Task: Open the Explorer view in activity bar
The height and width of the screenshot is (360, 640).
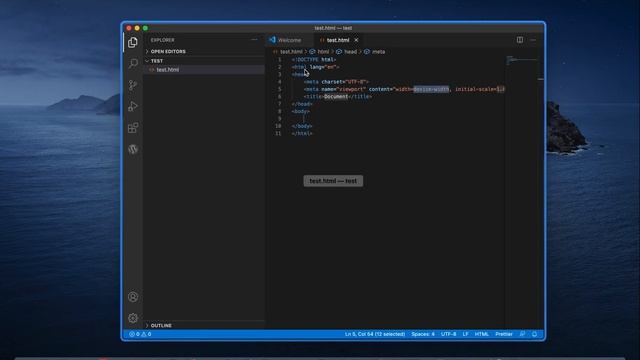Action: (x=133, y=42)
